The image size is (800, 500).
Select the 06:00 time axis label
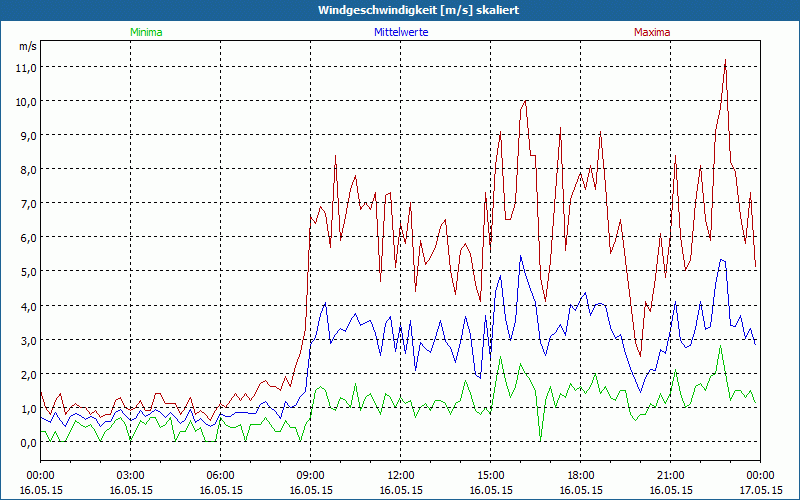tap(220, 475)
